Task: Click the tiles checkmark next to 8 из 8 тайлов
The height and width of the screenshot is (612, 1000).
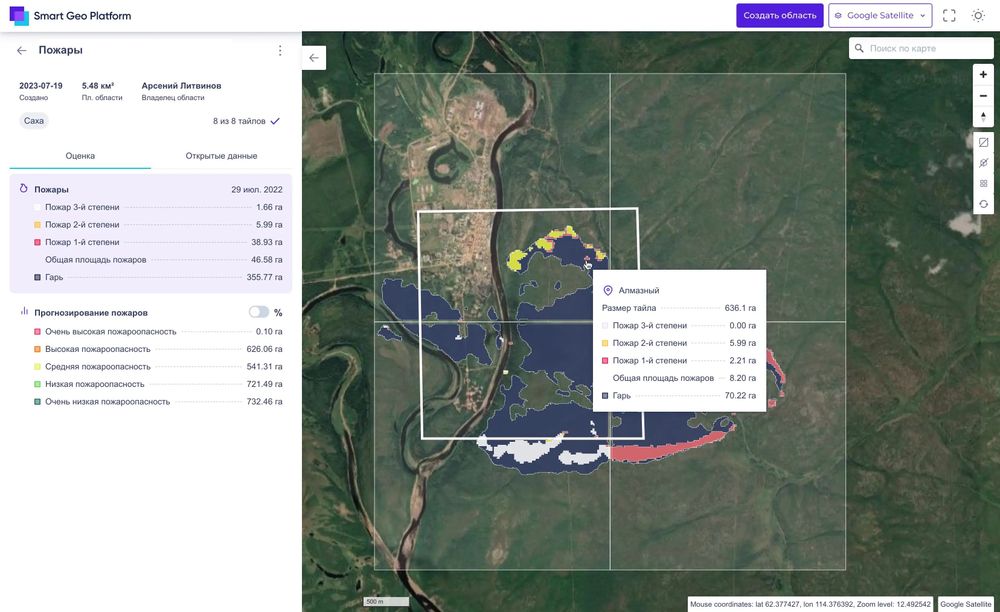Action: click(275, 121)
